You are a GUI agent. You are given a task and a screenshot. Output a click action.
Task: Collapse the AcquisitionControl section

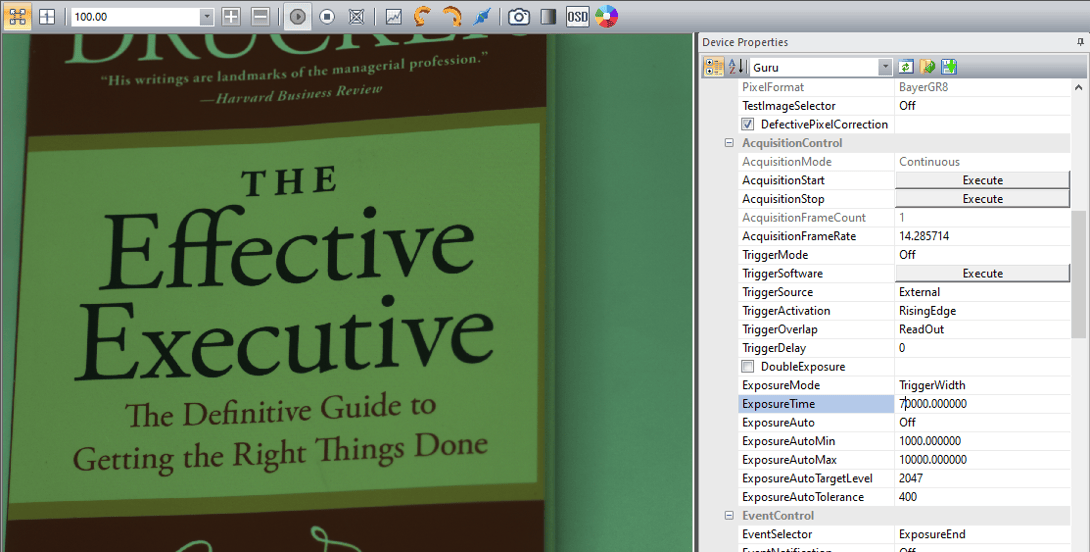(x=729, y=143)
